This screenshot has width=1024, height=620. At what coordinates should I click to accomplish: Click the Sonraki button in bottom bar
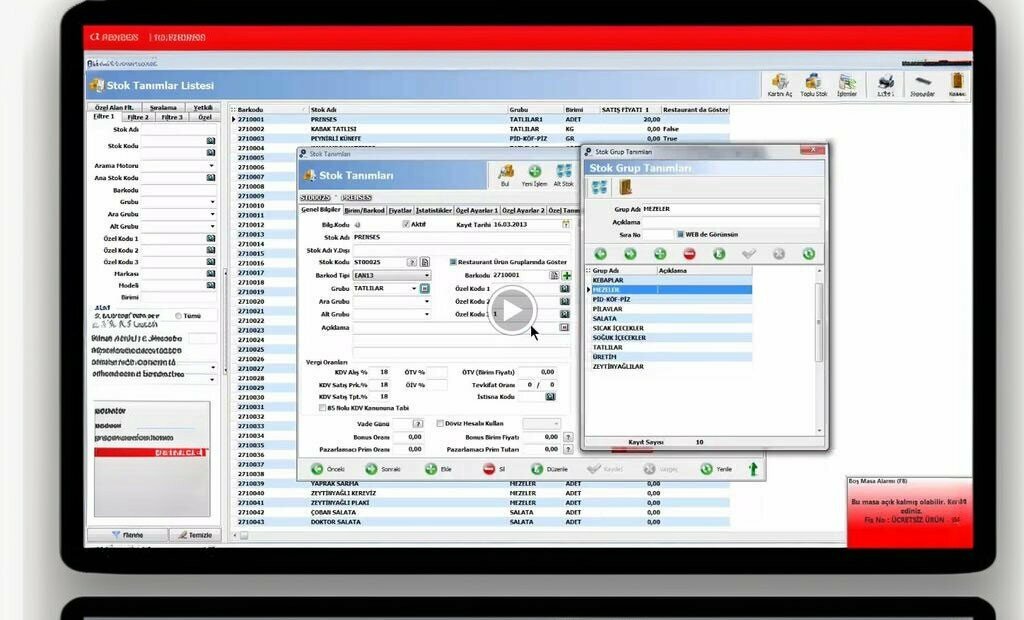click(383, 469)
